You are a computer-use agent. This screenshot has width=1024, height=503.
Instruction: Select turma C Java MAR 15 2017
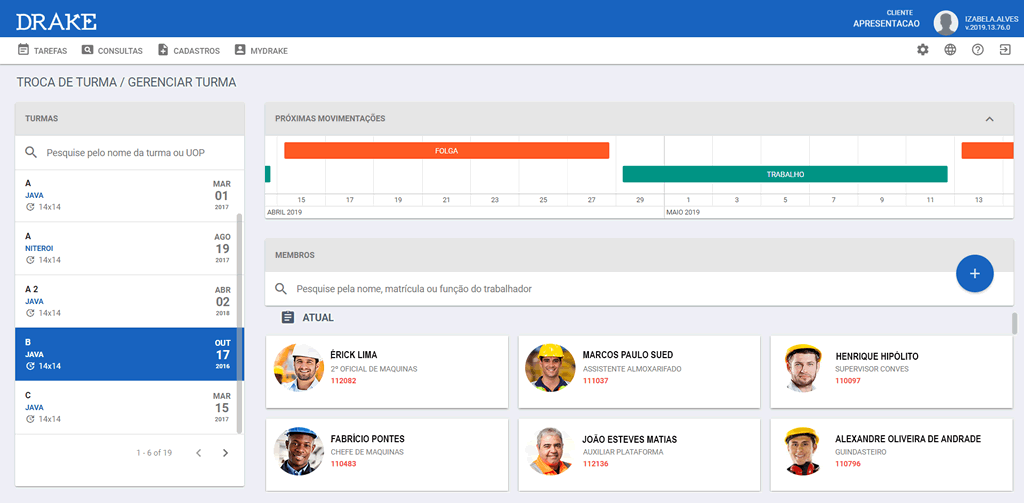[128, 408]
